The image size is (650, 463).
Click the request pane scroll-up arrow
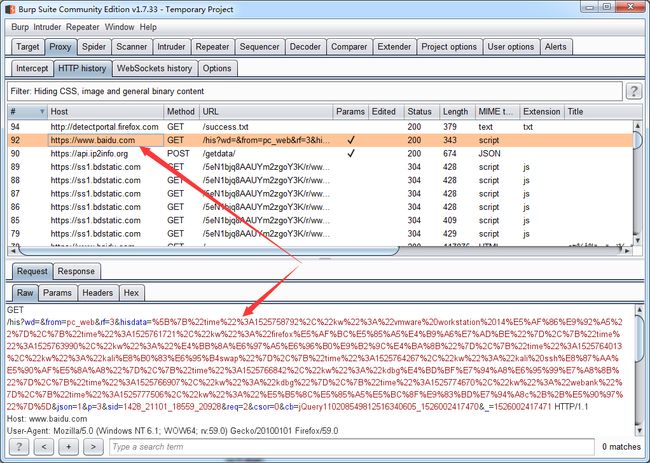(639, 309)
